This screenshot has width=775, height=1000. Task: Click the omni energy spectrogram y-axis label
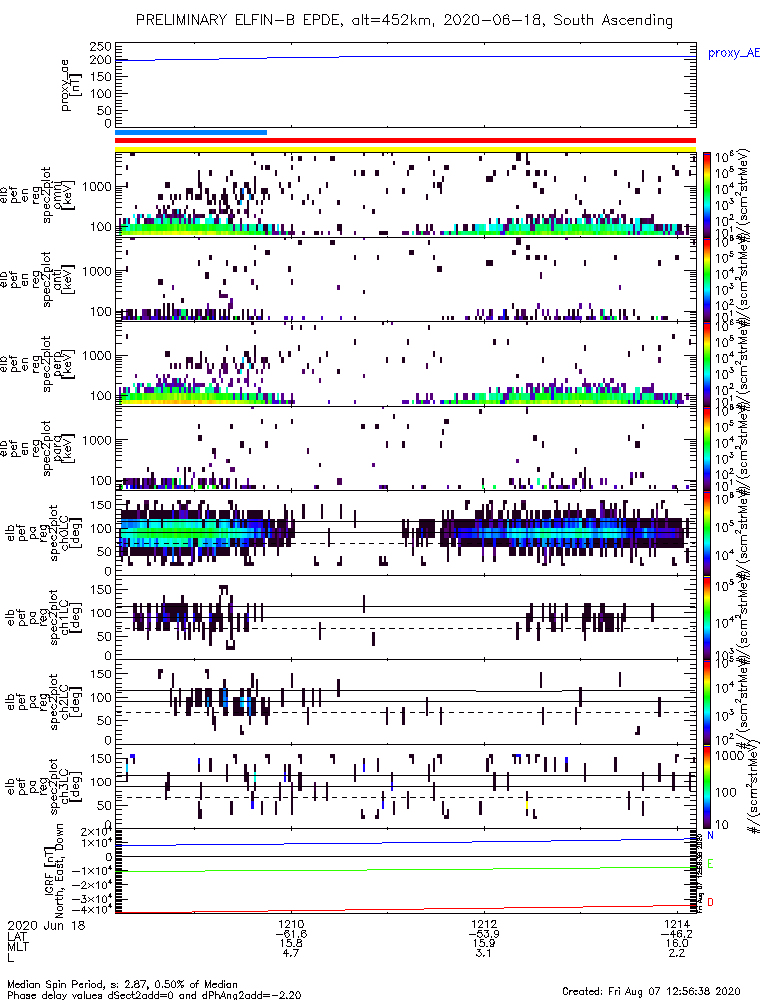click(38, 195)
